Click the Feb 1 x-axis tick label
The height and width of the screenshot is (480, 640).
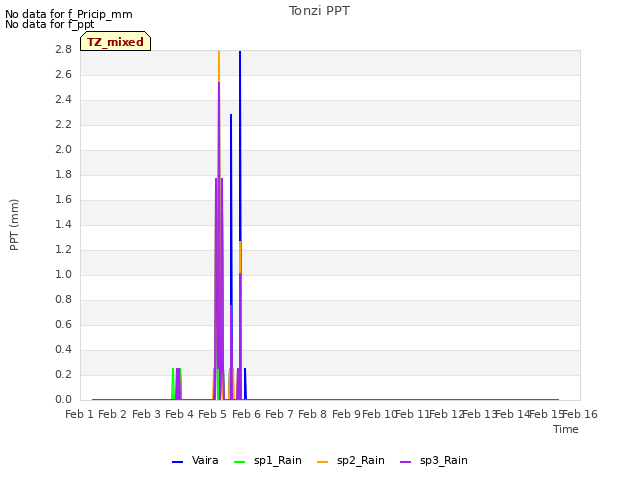(x=80, y=414)
